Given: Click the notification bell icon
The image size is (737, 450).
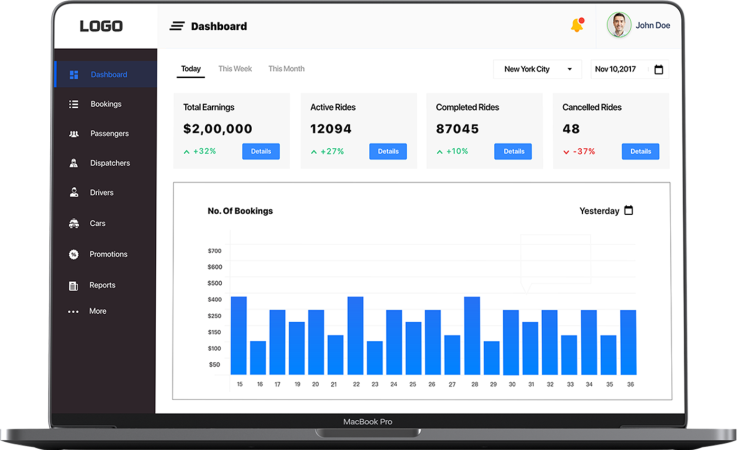Looking at the screenshot, I should [x=576, y=25].
